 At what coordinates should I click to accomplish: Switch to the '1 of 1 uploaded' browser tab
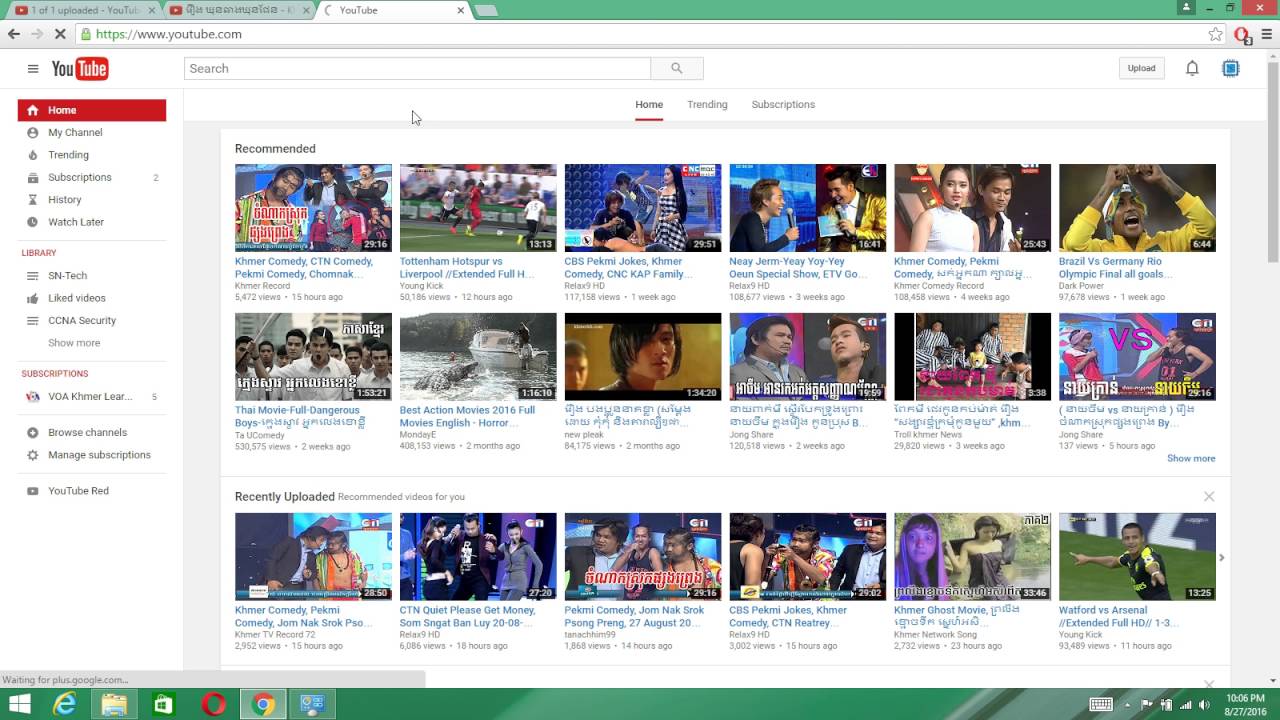pos(84,10)
